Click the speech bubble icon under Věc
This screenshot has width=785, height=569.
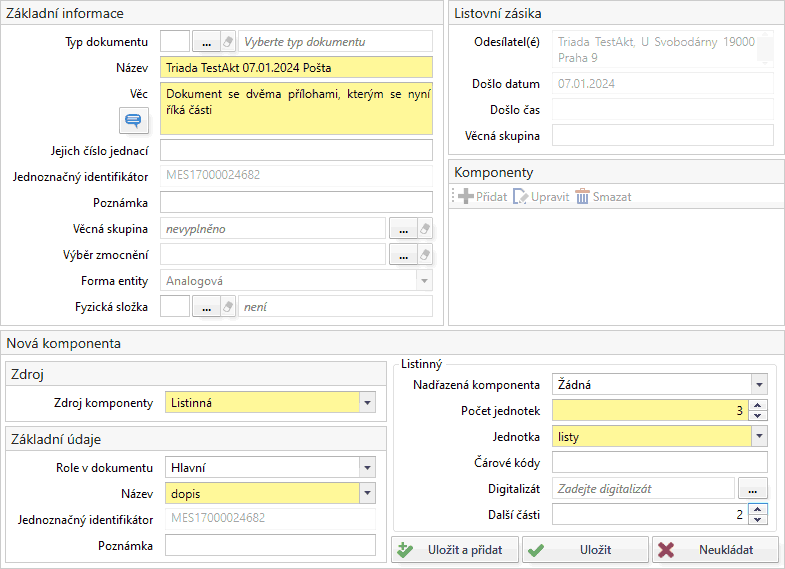click(x=133, y=121)
